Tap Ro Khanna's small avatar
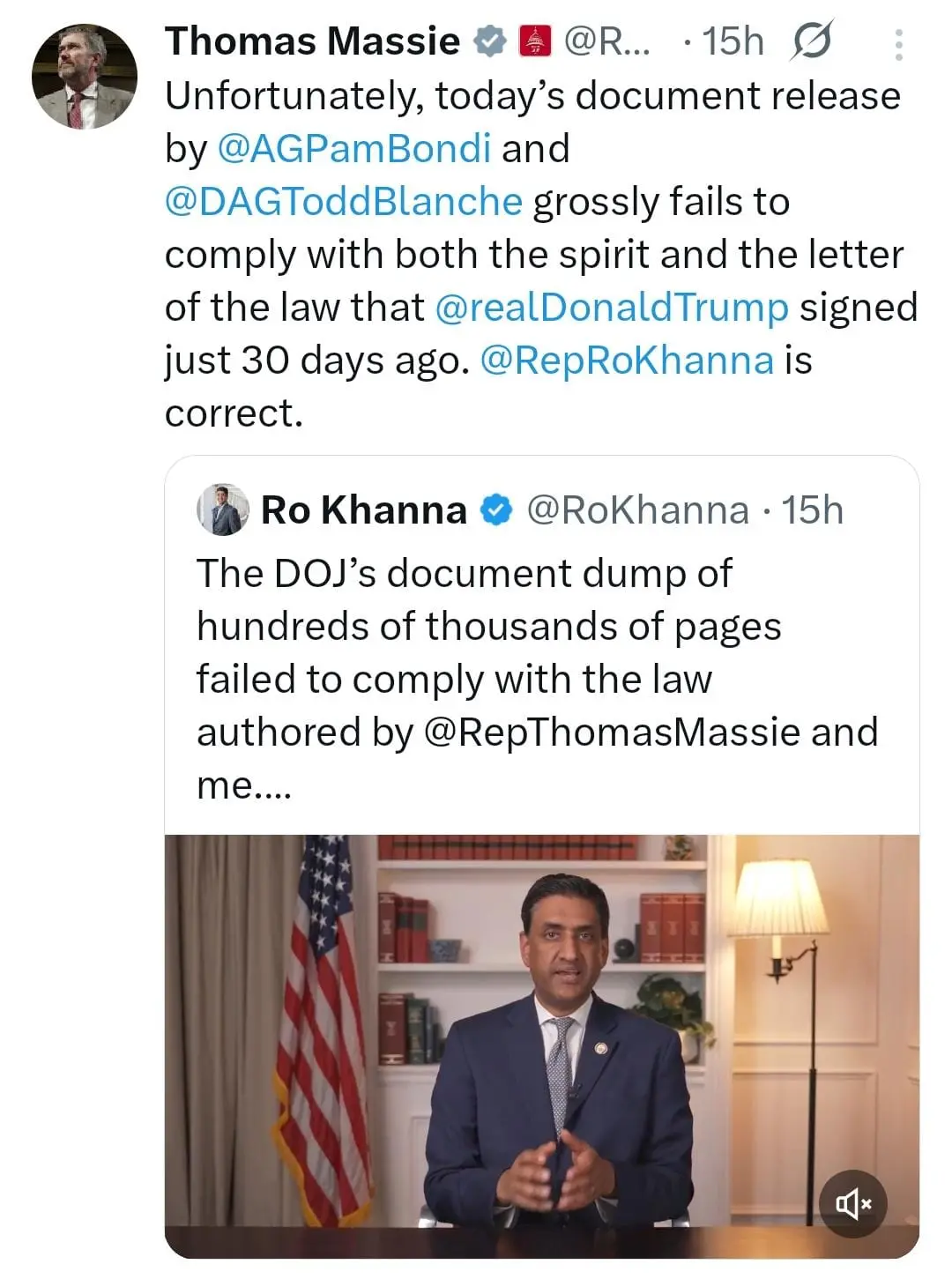Viewport: 952px width, 1279px height. (x=222, y=510)
